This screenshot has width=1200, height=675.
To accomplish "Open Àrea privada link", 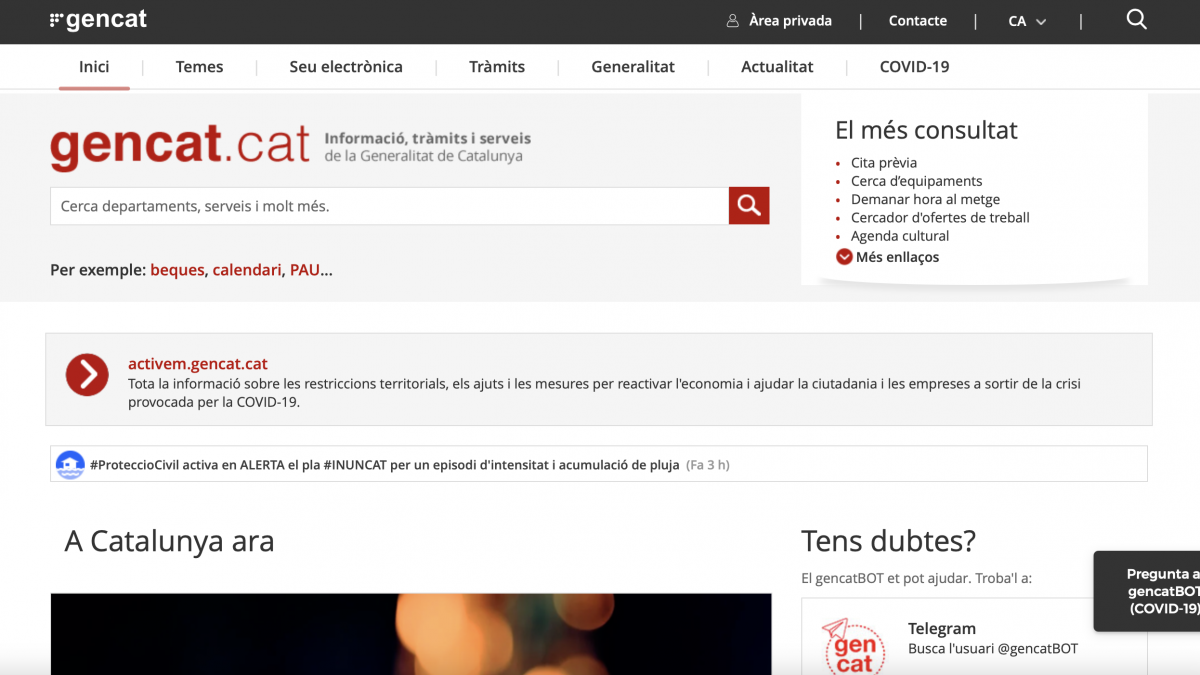I will pos(790,21).
